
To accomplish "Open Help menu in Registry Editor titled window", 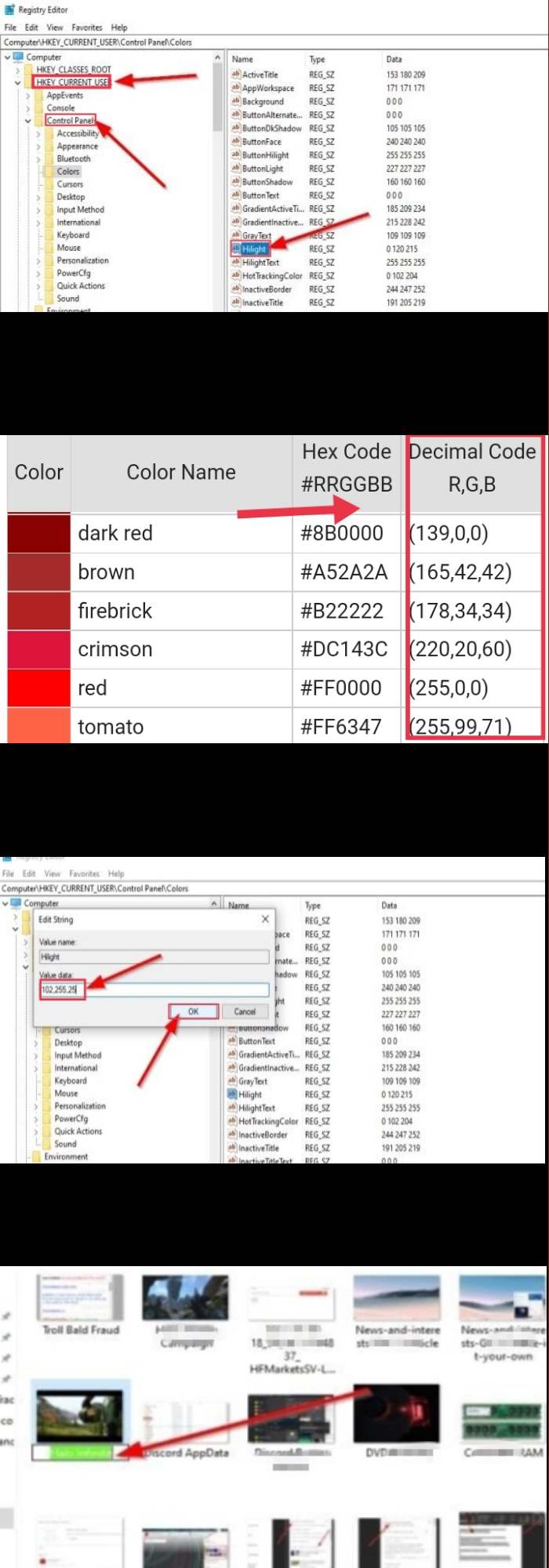I will click(119, 27).
